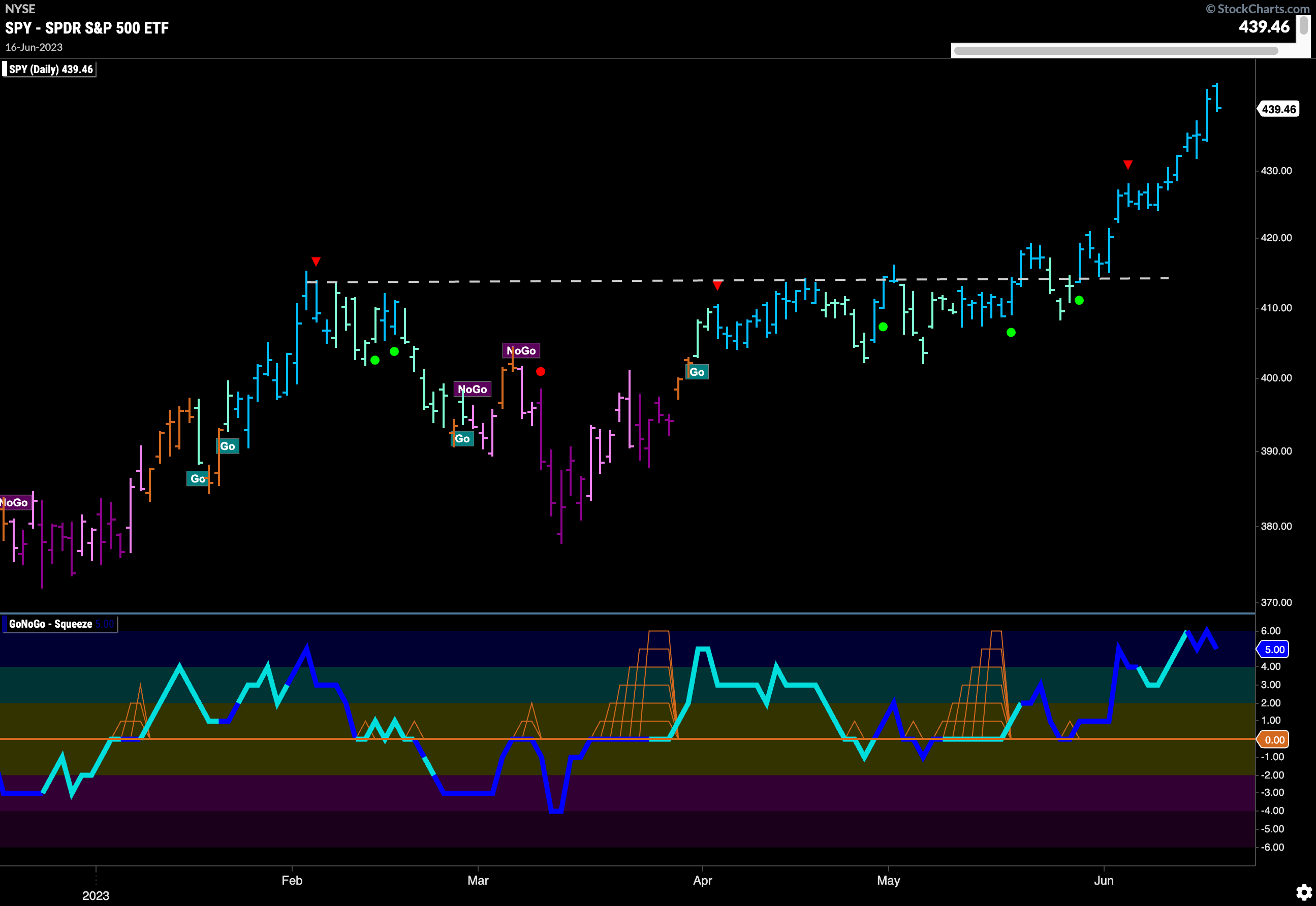
Task: Click the 380.00 price axis label
Action: 1276,526
